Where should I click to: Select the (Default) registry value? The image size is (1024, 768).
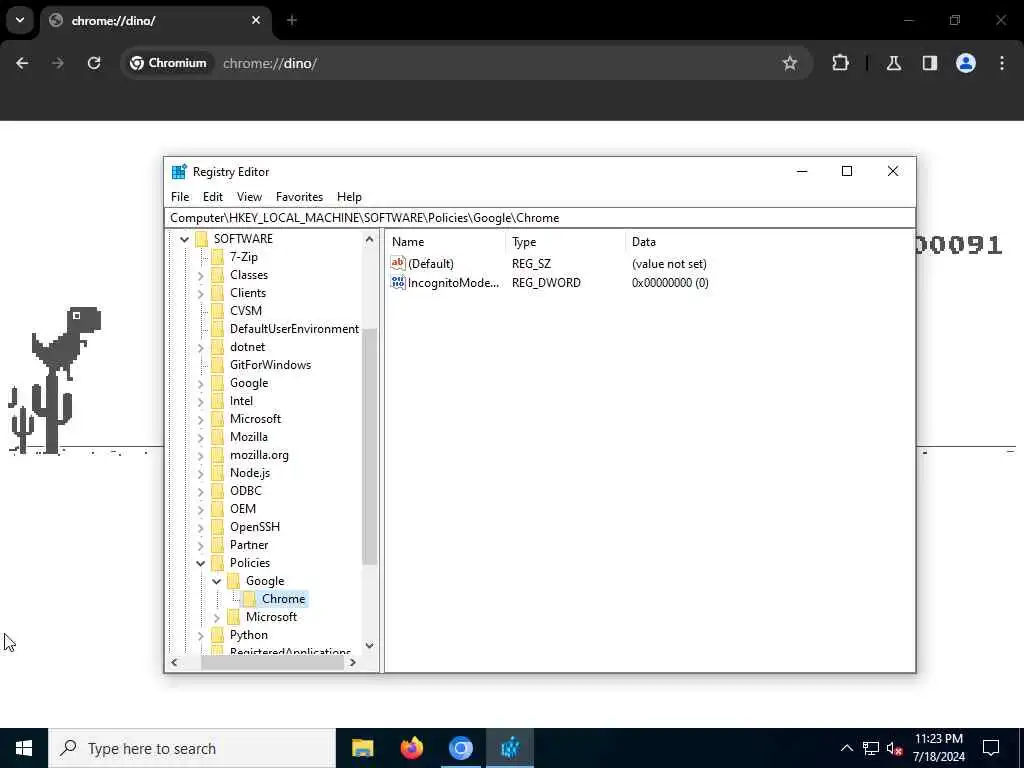430,264
